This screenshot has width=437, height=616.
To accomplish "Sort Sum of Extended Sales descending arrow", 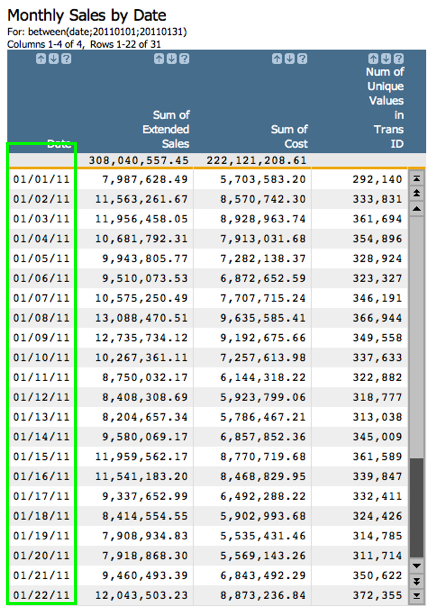I will tap(171, 59).
